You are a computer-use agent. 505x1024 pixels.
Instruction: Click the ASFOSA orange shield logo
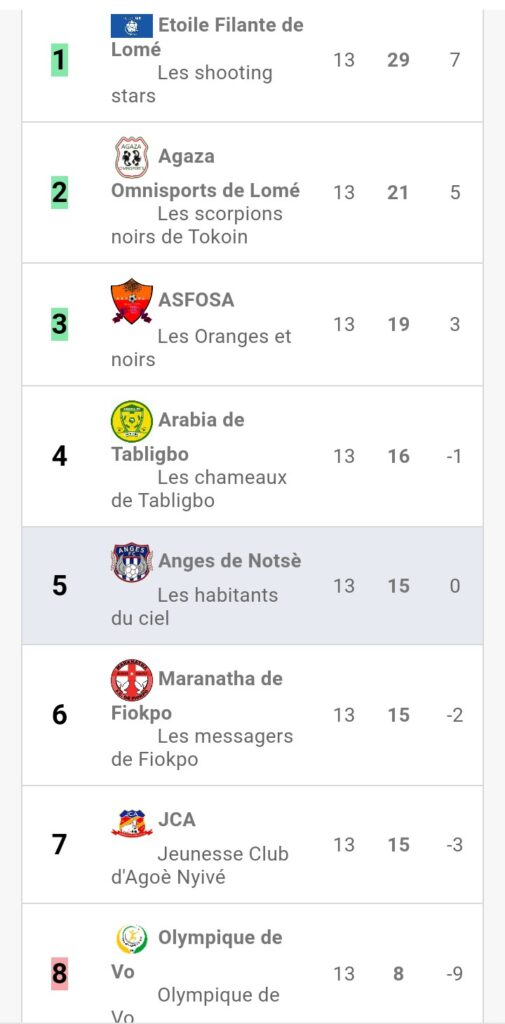point(131,300)
